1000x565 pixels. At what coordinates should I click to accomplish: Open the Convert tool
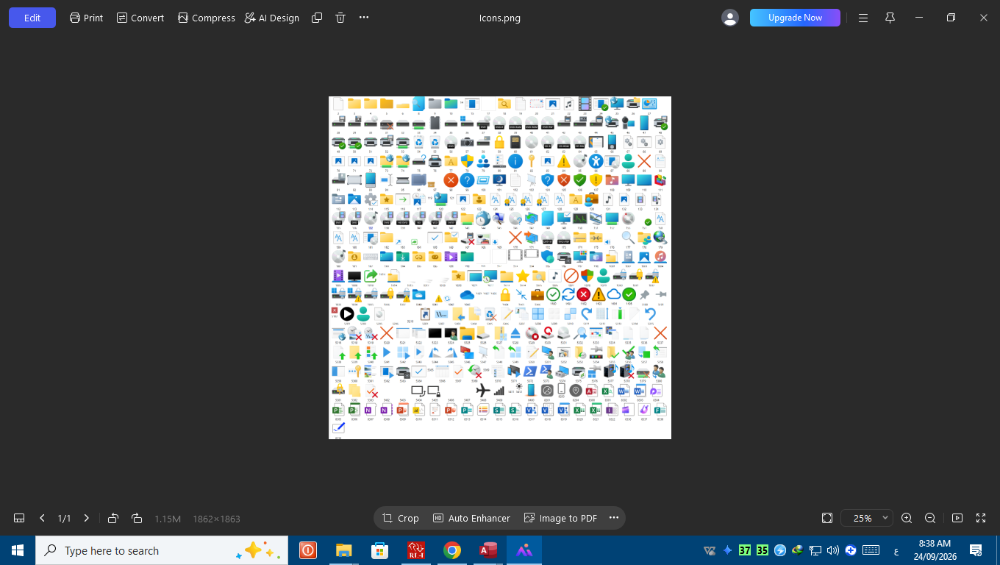pos(140,18)
